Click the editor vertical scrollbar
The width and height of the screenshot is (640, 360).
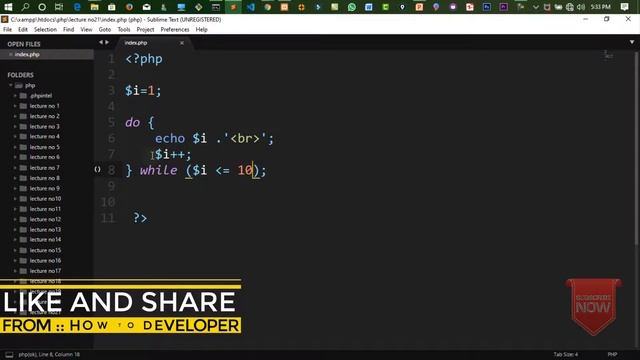pos(637,149)
